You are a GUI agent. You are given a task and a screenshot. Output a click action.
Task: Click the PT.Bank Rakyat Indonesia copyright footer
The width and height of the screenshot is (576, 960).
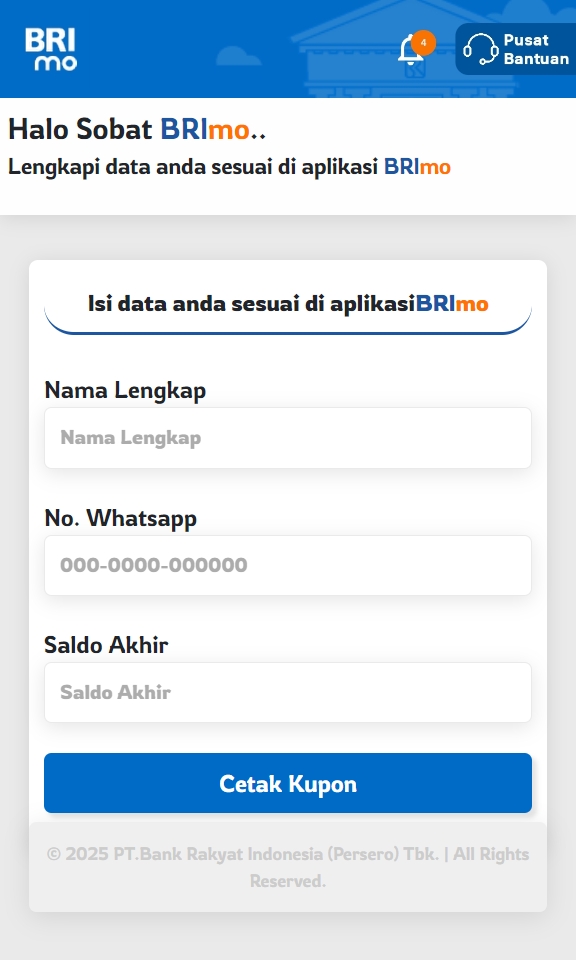coord(288,867)
